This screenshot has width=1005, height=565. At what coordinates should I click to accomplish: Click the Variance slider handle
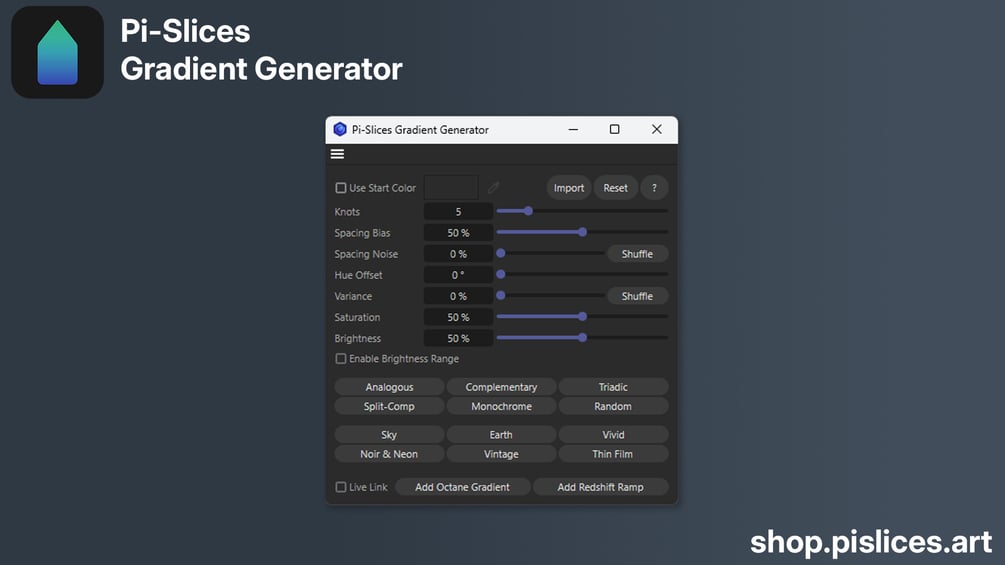coord(501,295)
